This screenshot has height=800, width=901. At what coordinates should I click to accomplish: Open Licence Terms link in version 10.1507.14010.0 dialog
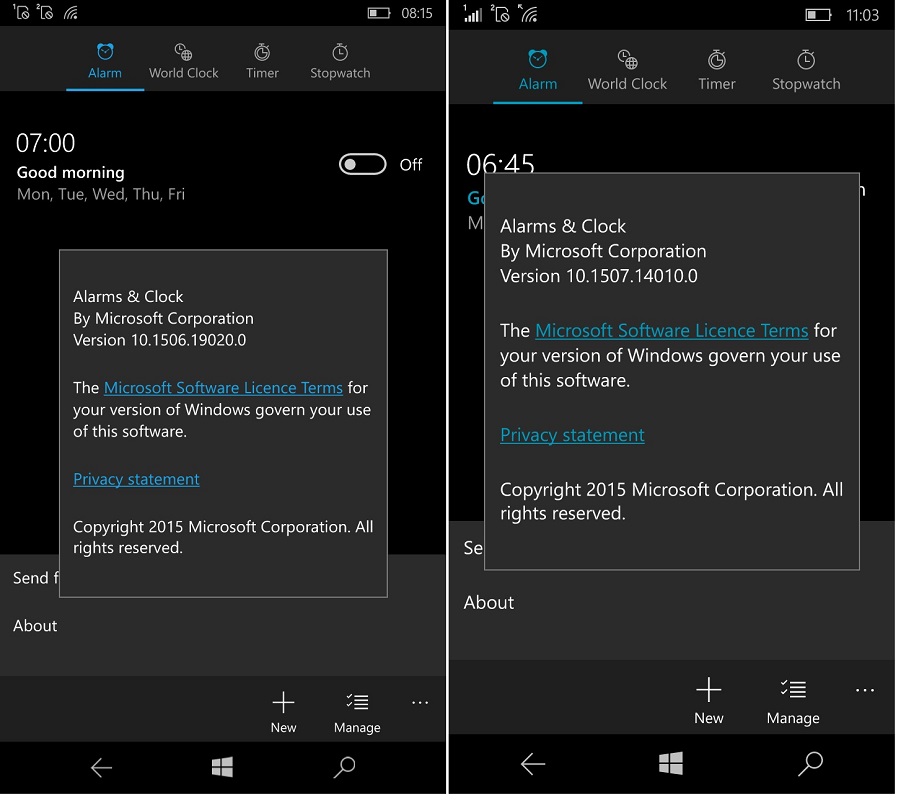click(672, 330)
